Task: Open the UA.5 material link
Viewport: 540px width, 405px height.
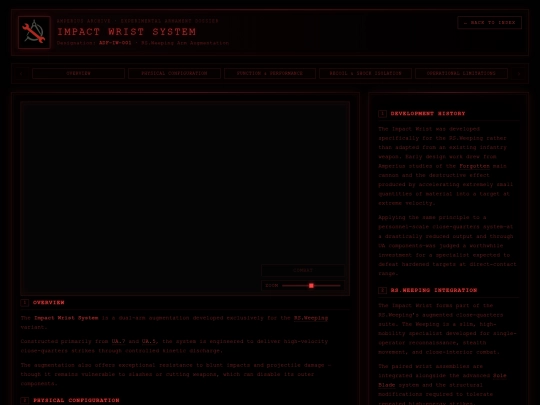Action: [x=149, y=341]
